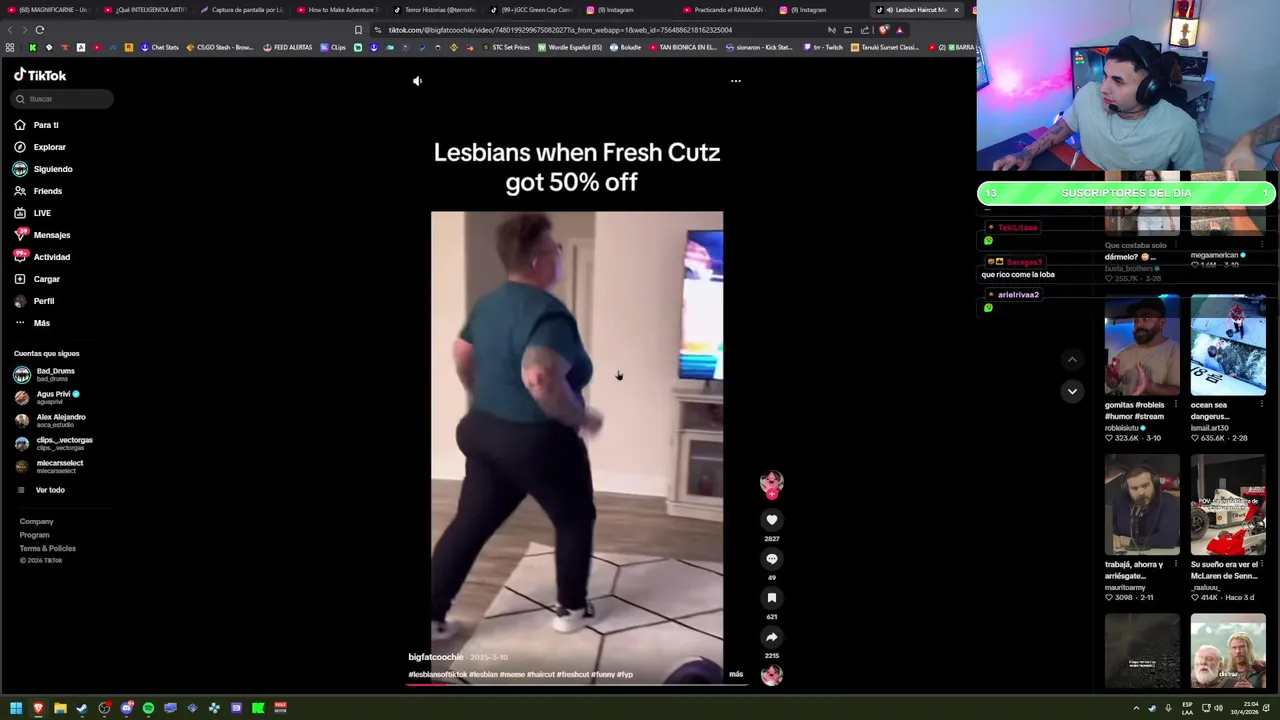Screen dimensions: 1280x720
Task: Switch to the MAGNIFICARNE YouTube tab
Action: tap(50, 10)
